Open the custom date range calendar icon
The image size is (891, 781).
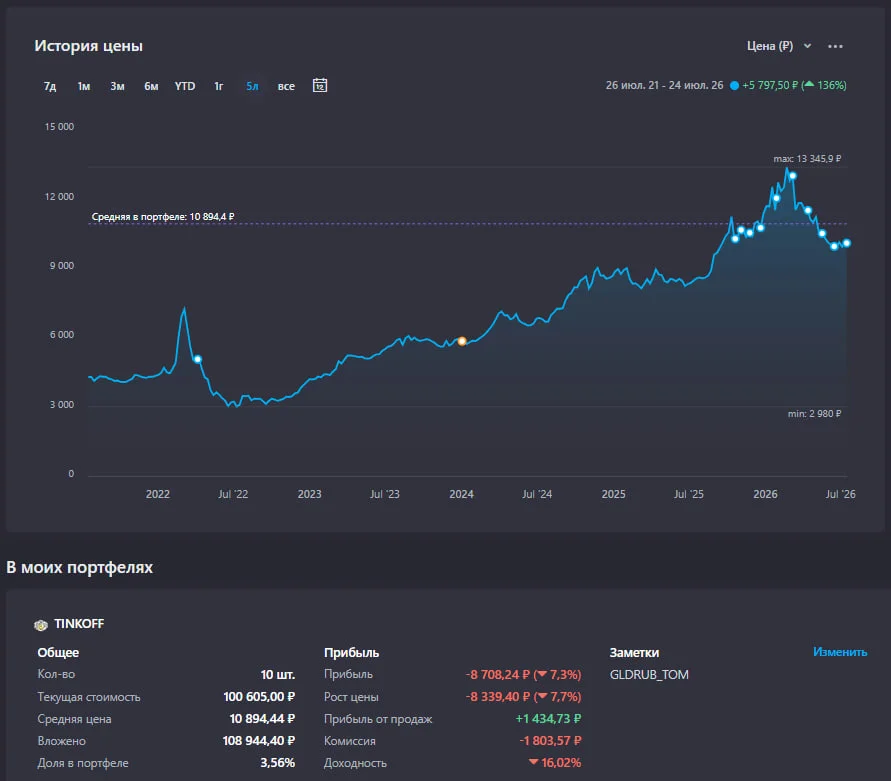point(320,85)
